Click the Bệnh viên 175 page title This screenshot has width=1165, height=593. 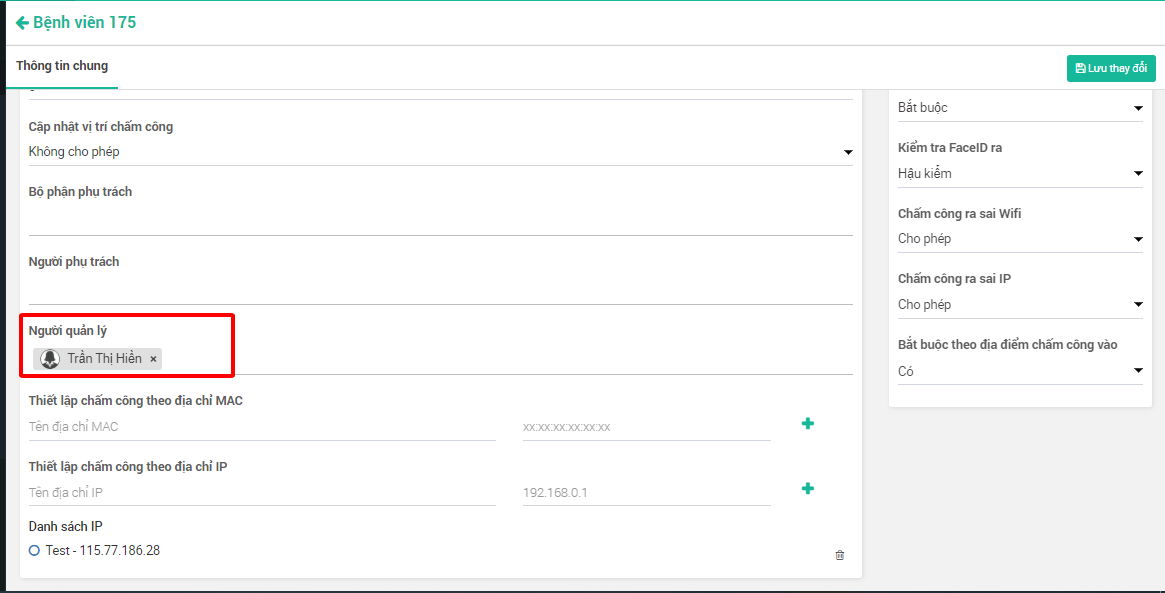pyautogui.click(x=85, y=22)
